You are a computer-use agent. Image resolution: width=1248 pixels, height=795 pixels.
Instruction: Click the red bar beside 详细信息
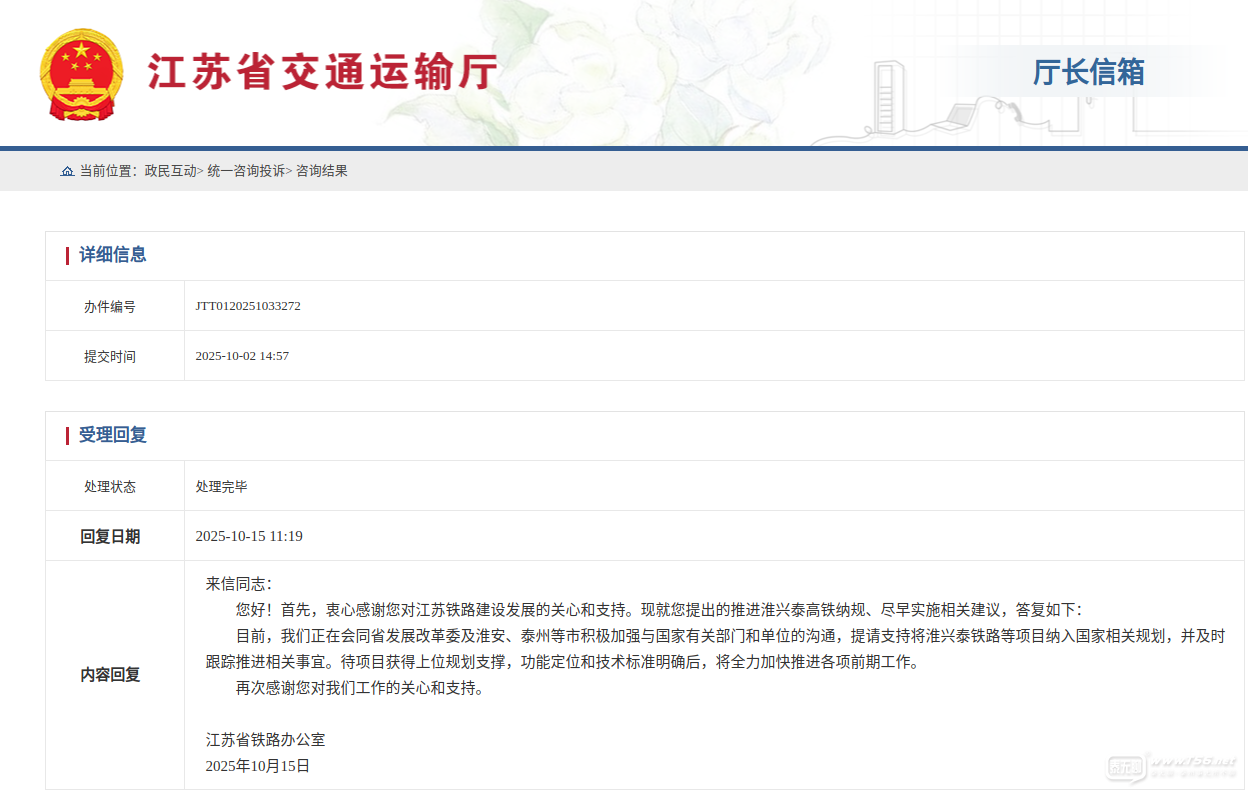(x=67, y=255)
